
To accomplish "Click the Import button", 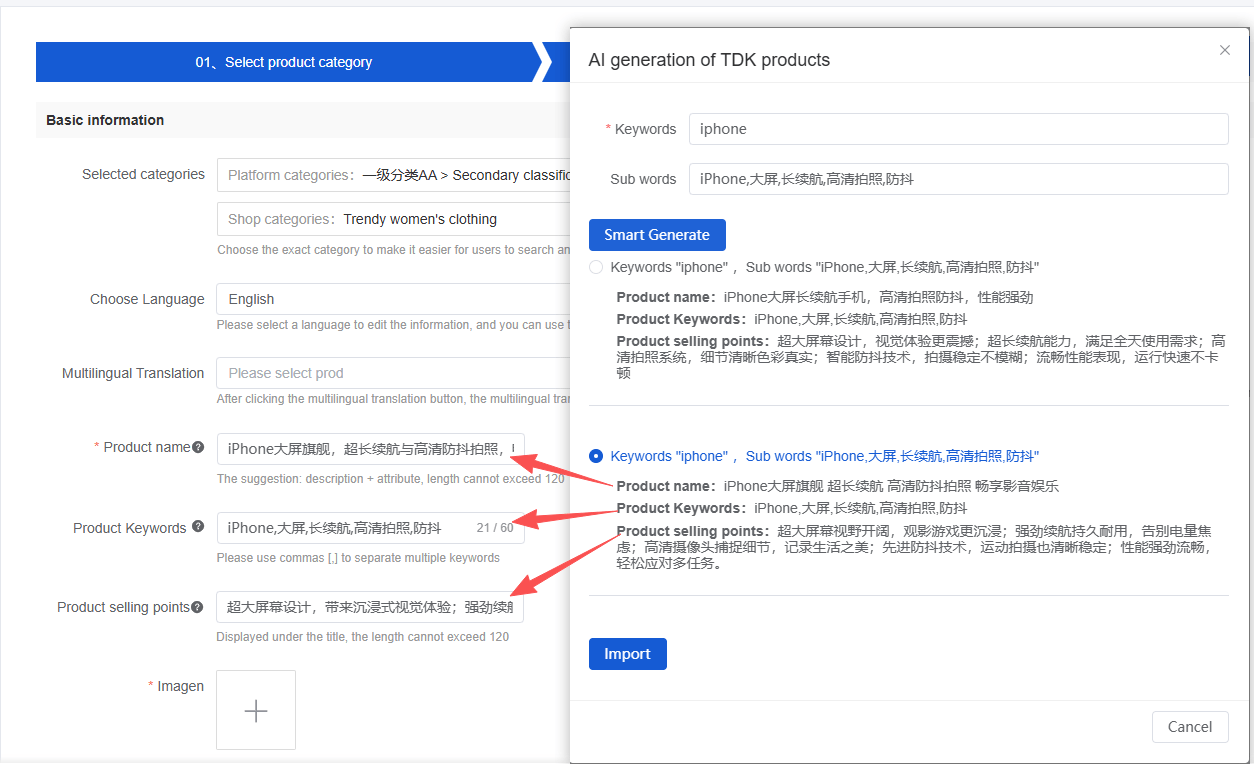I will tap(627, 654).
